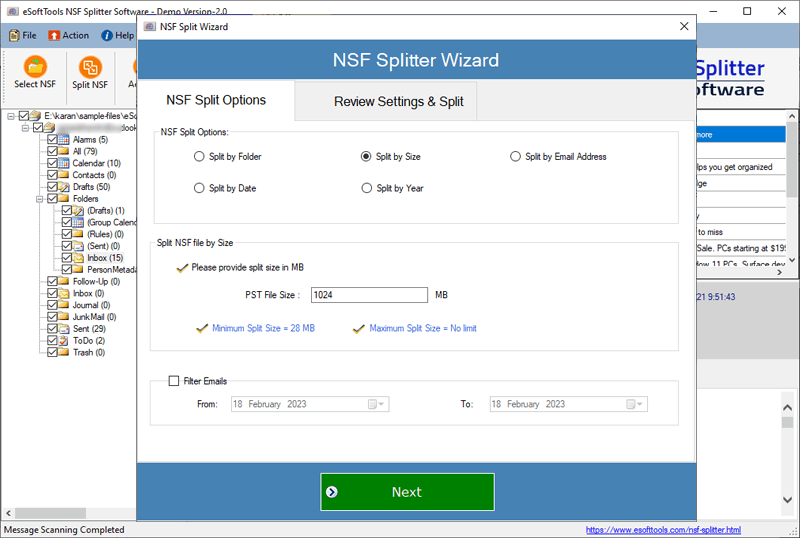Click the Help menu info icon

107,35
